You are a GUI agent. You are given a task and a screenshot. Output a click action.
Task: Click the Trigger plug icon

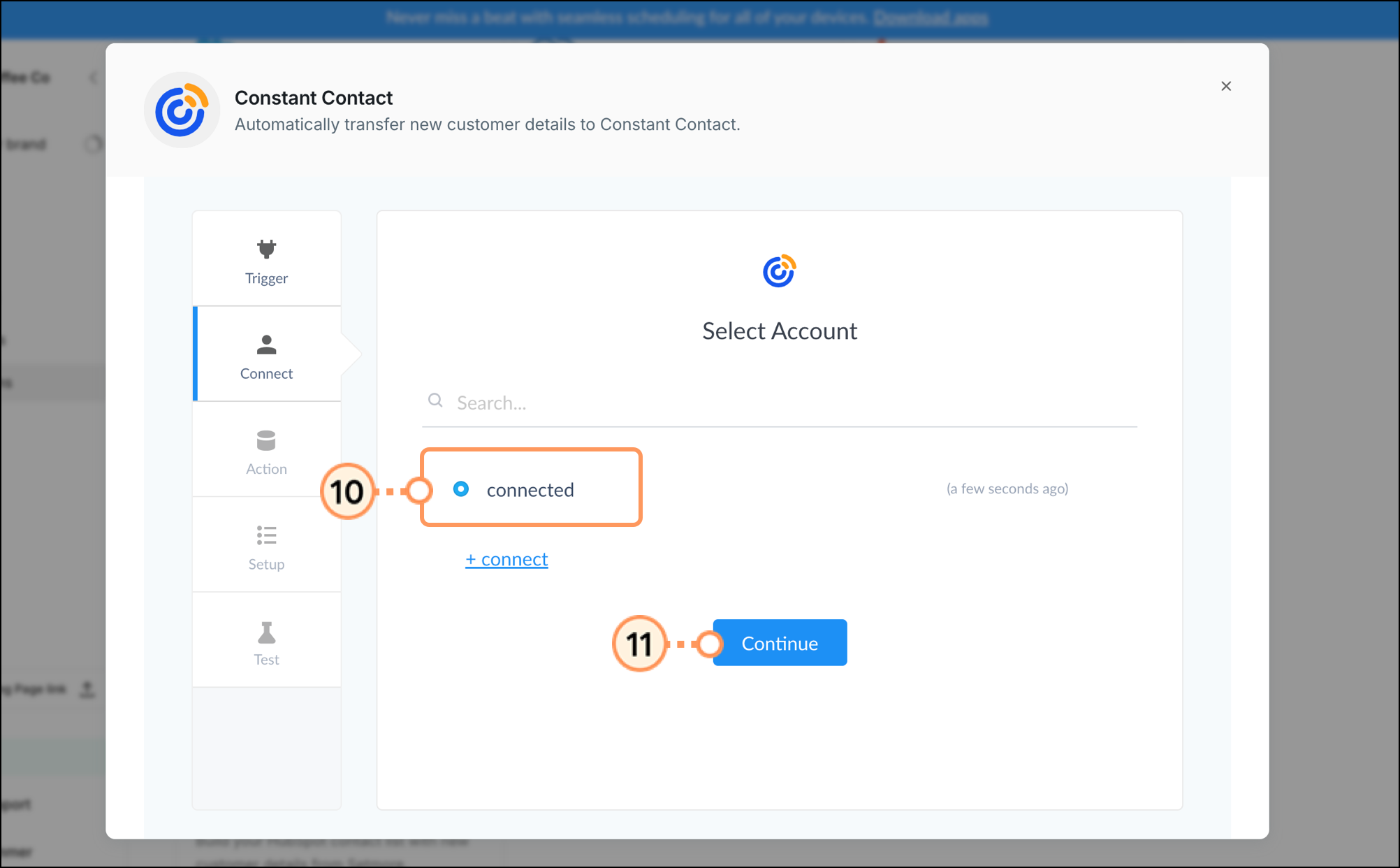pyautogui.click(x=266, y=249)
